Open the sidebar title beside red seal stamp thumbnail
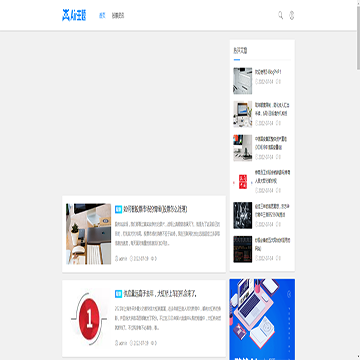This screenshot has width=360, height=360. [x=273, y=177]
